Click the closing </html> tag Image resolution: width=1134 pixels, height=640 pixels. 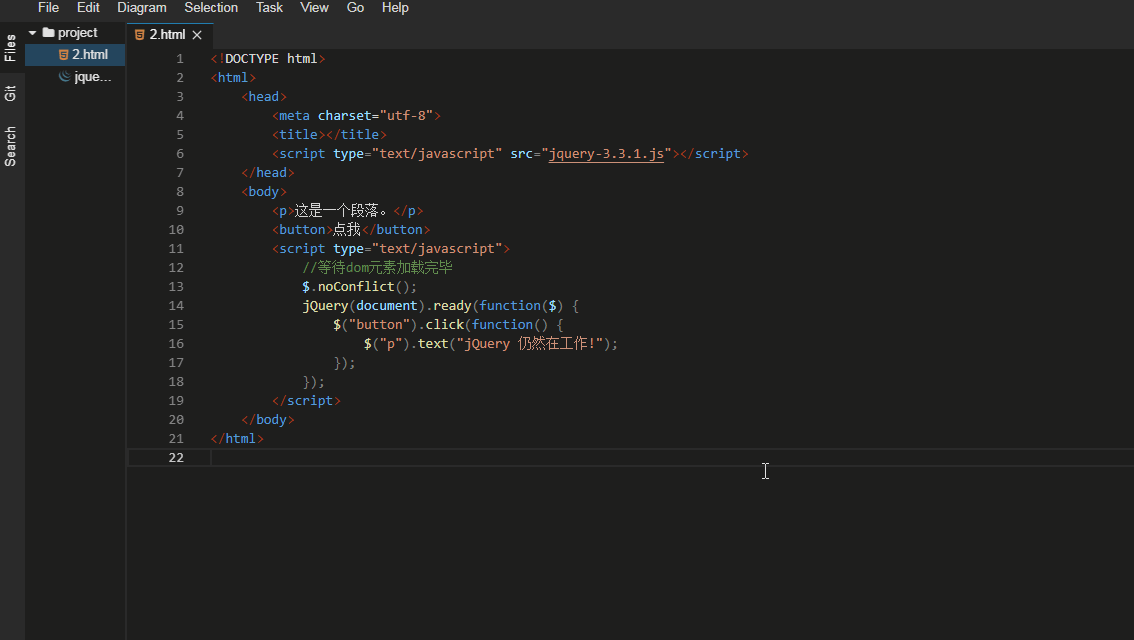pos(237,439)
